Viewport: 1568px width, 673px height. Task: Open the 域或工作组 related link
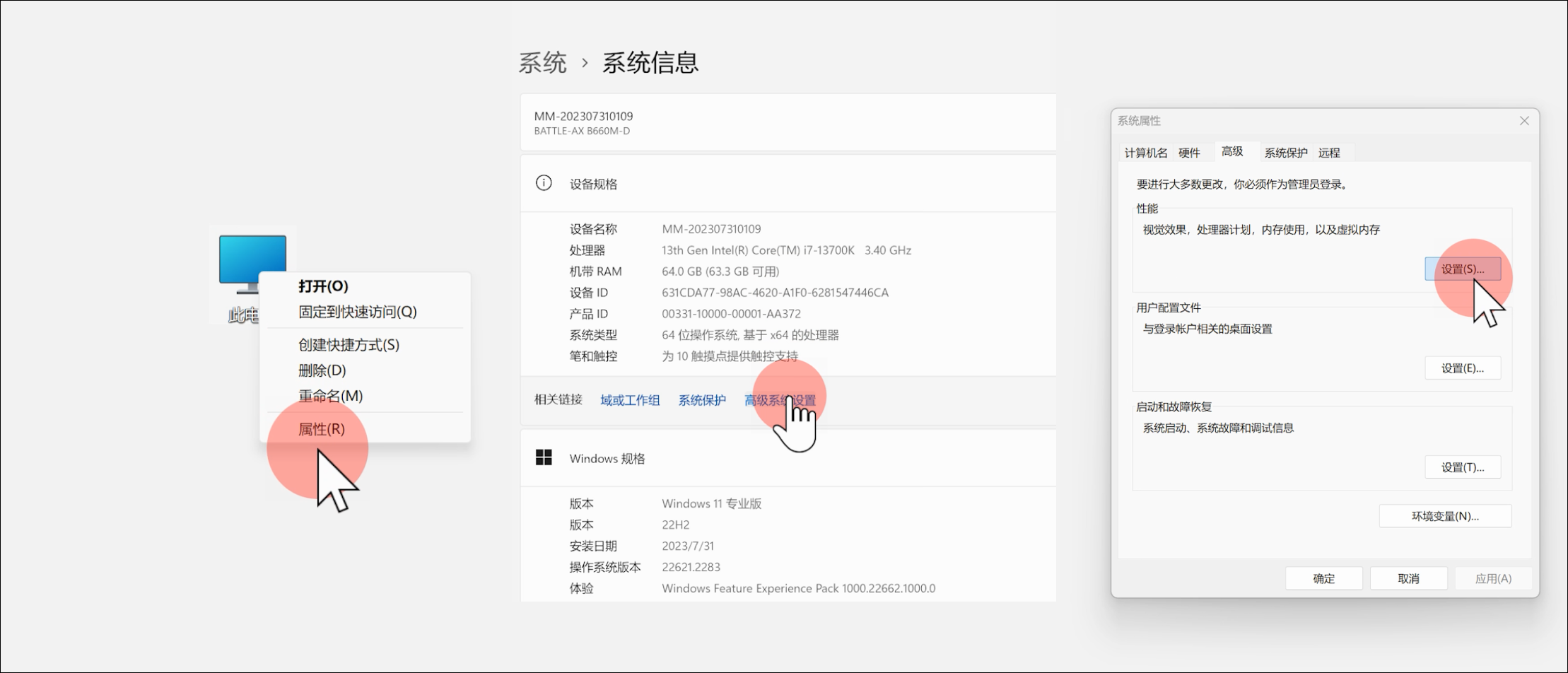[x=630, y=400]
